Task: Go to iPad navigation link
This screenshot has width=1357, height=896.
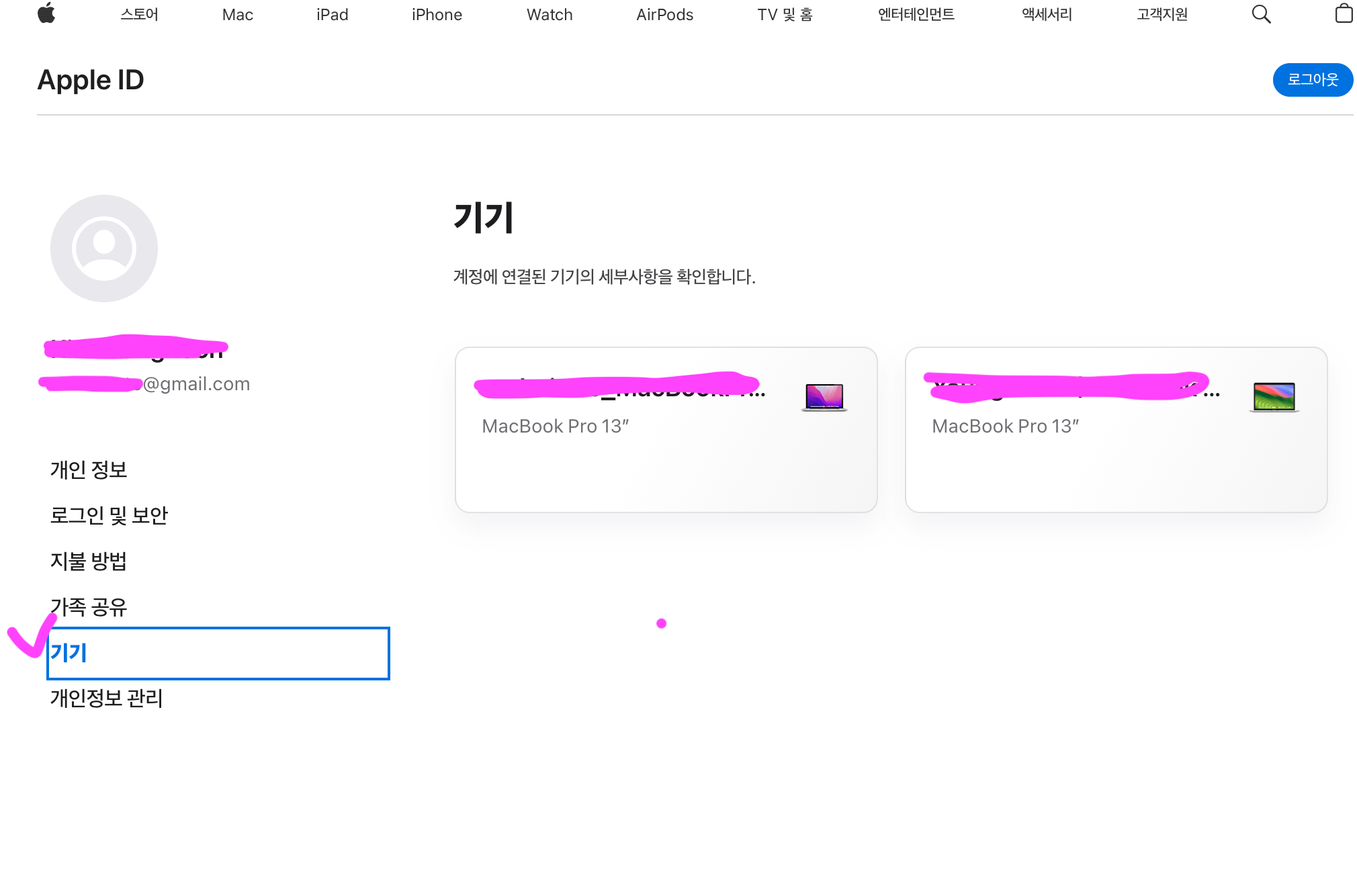Action: click(332, 14)
